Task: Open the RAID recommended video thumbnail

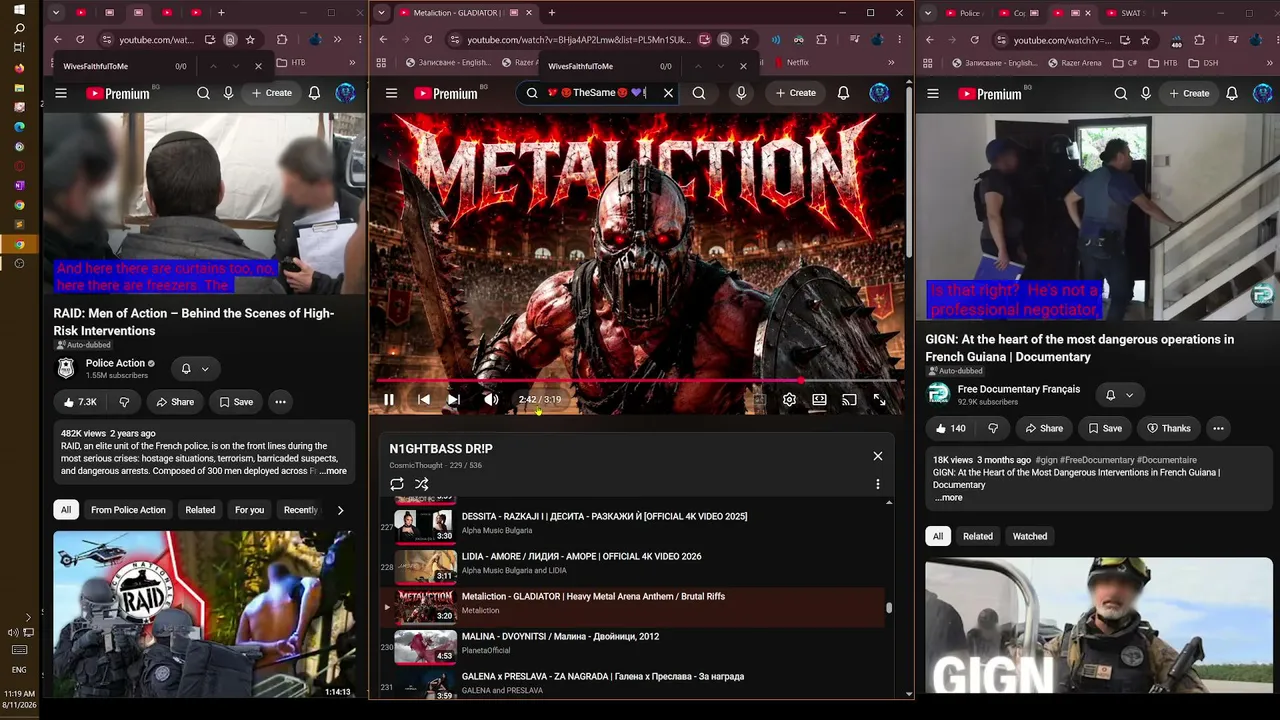Action: [x=204, y=614]
